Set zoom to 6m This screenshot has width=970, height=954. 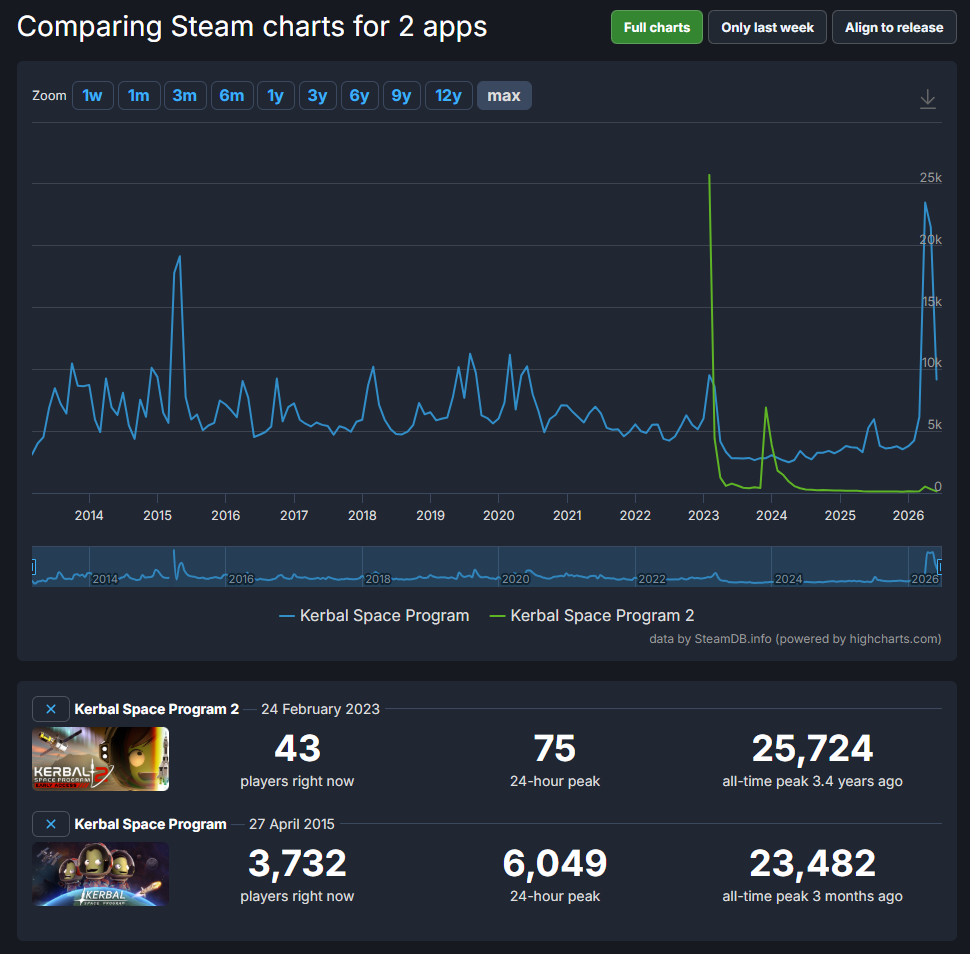232,95
